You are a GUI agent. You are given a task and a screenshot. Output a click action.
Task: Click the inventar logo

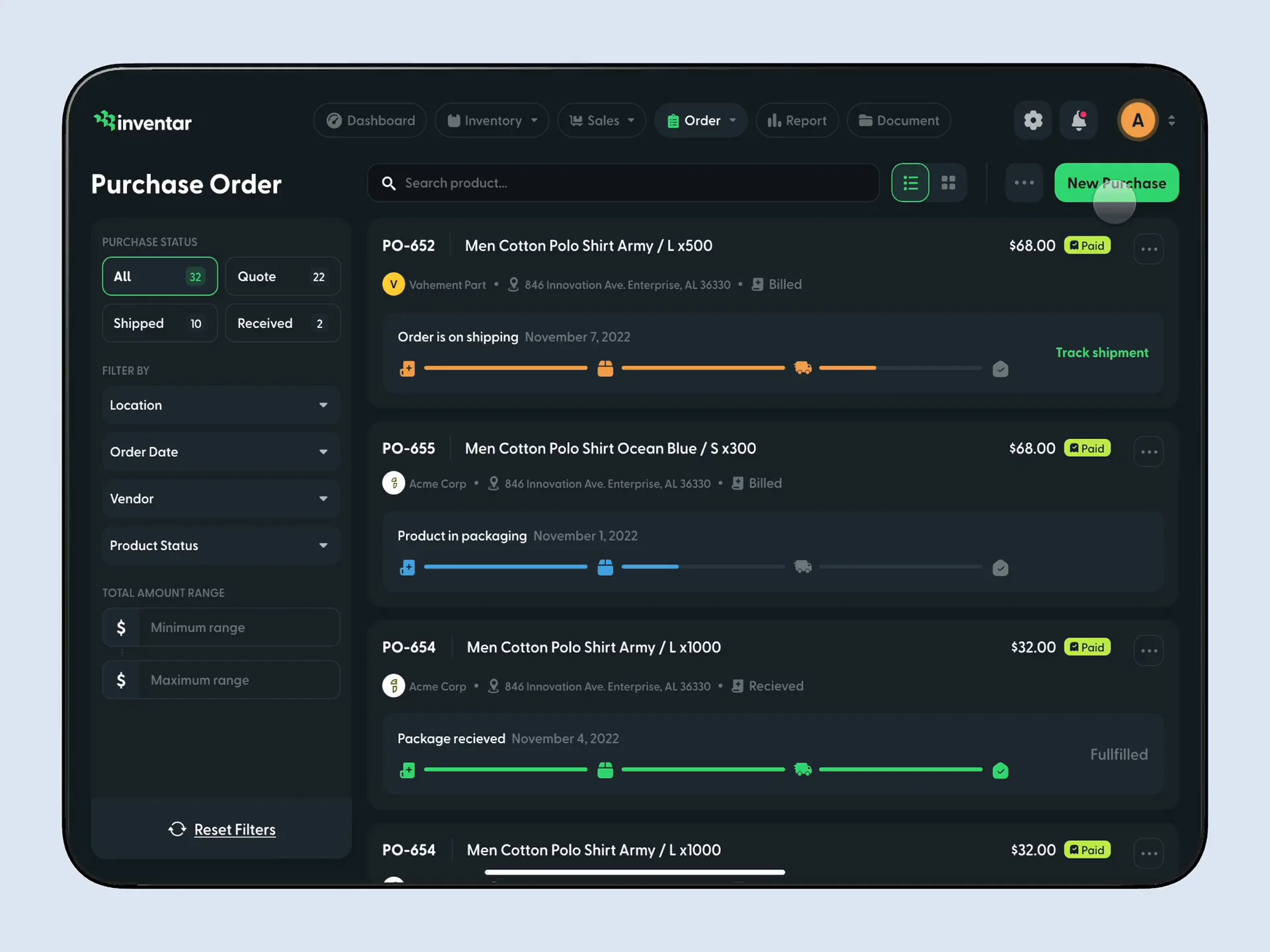pyautogui.click(x=143, y=121)
